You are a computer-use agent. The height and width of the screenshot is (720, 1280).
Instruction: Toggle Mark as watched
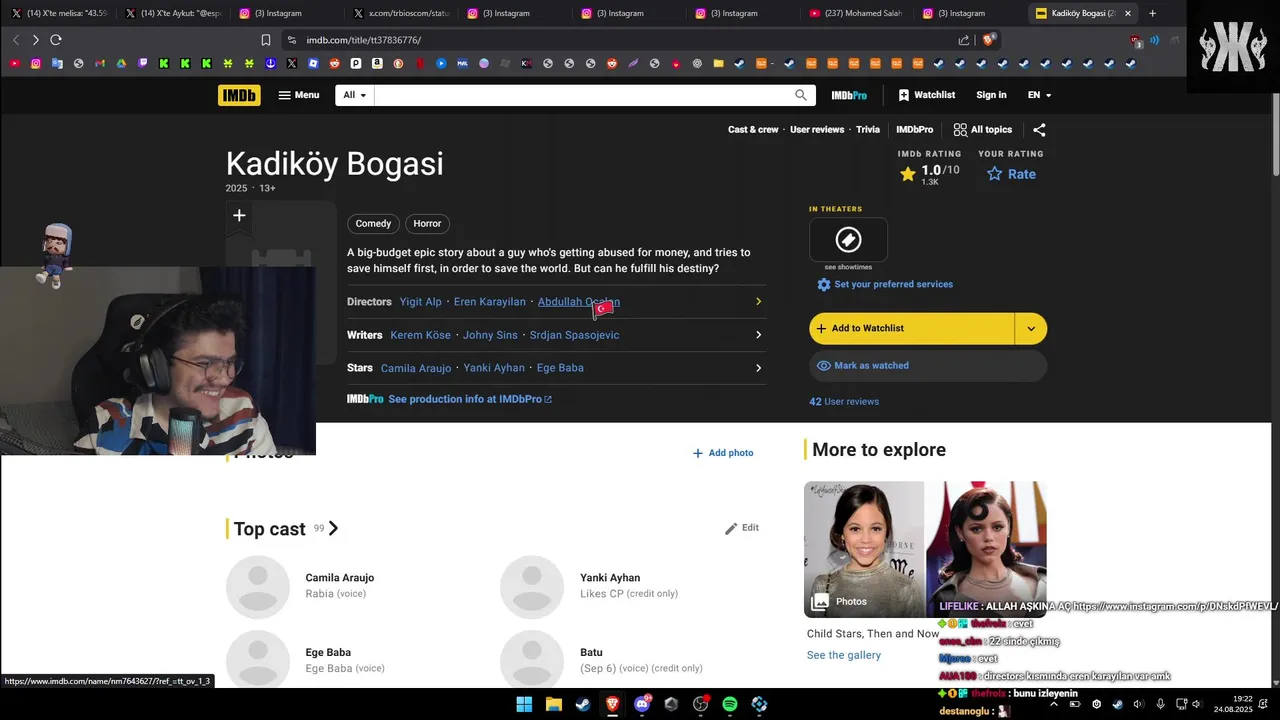(928, 366)
